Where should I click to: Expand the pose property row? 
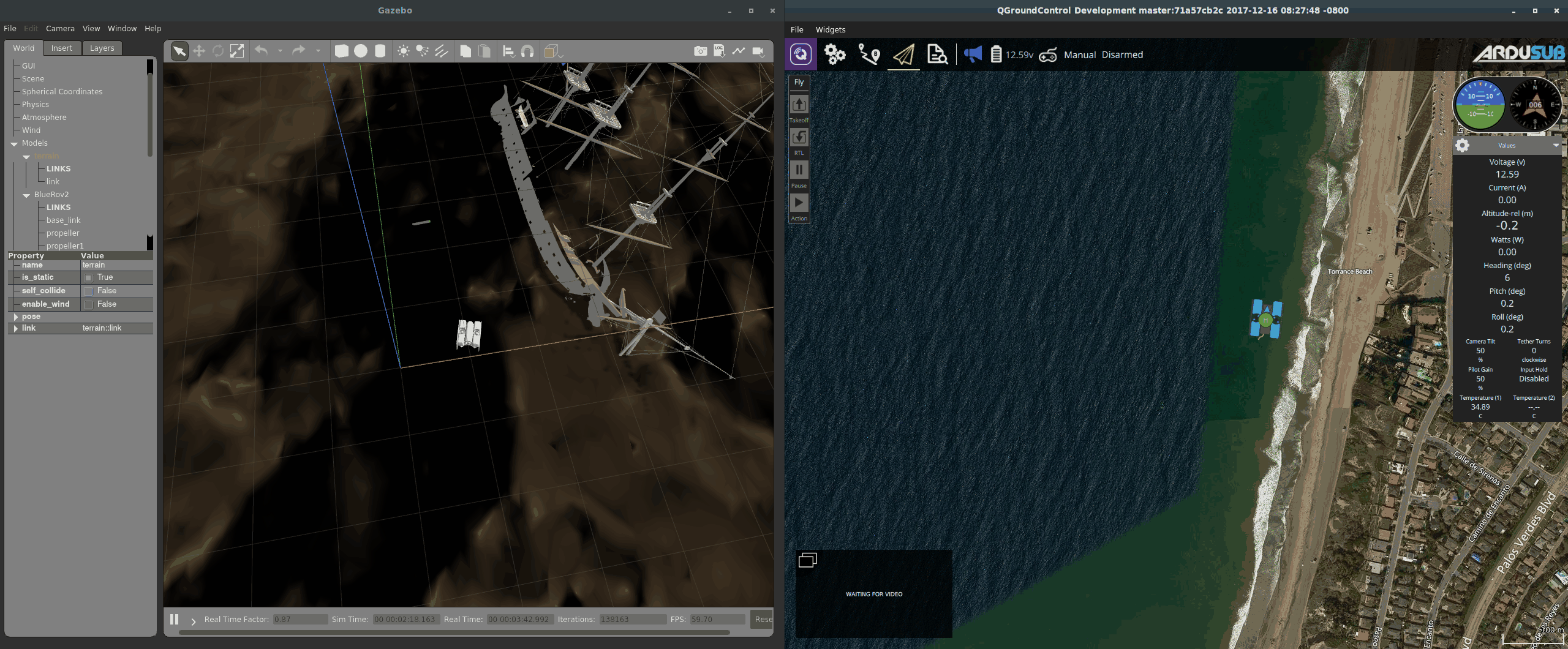tap(16, 317)
